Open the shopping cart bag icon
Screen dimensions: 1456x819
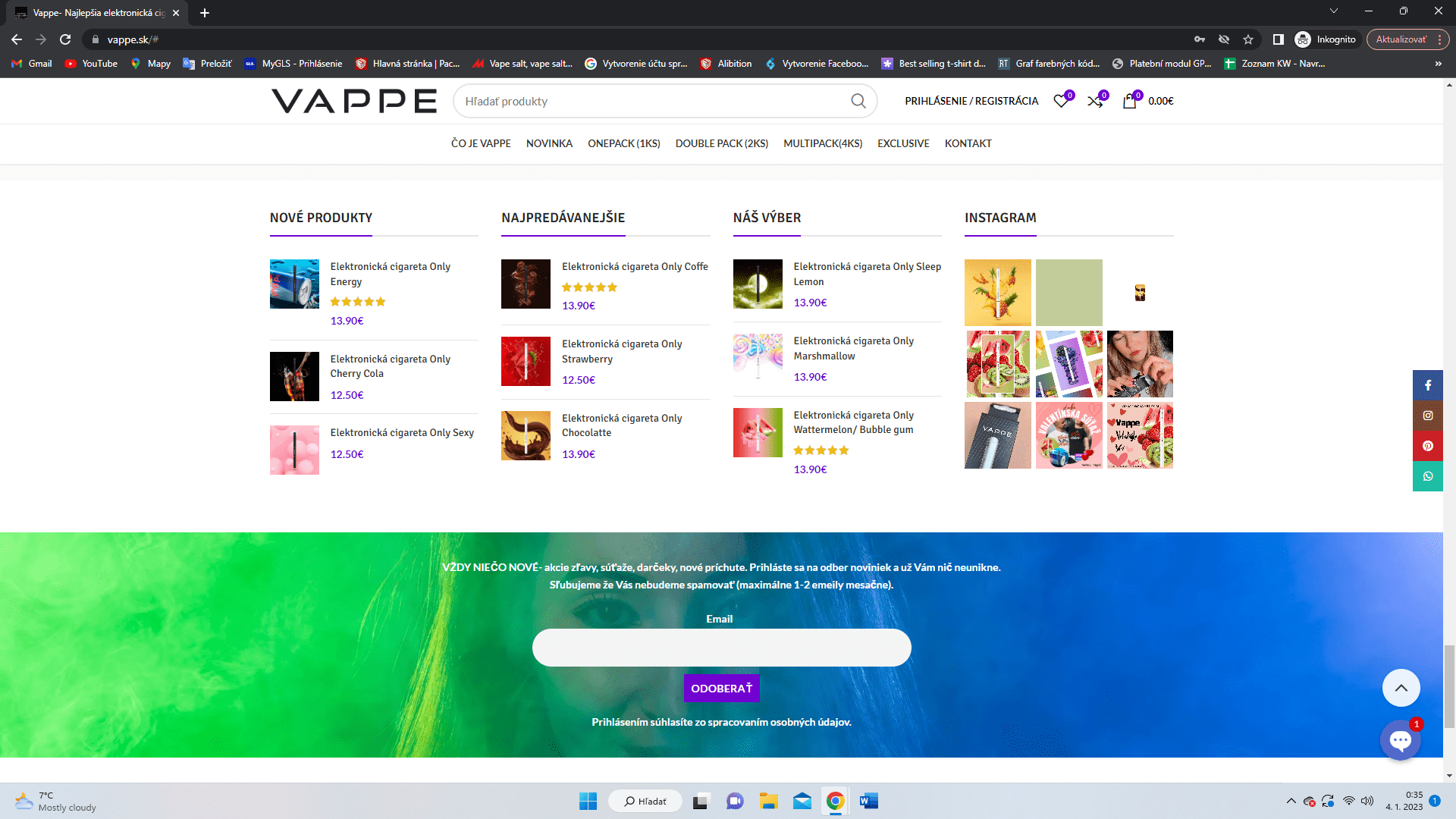pos(1129,101)
